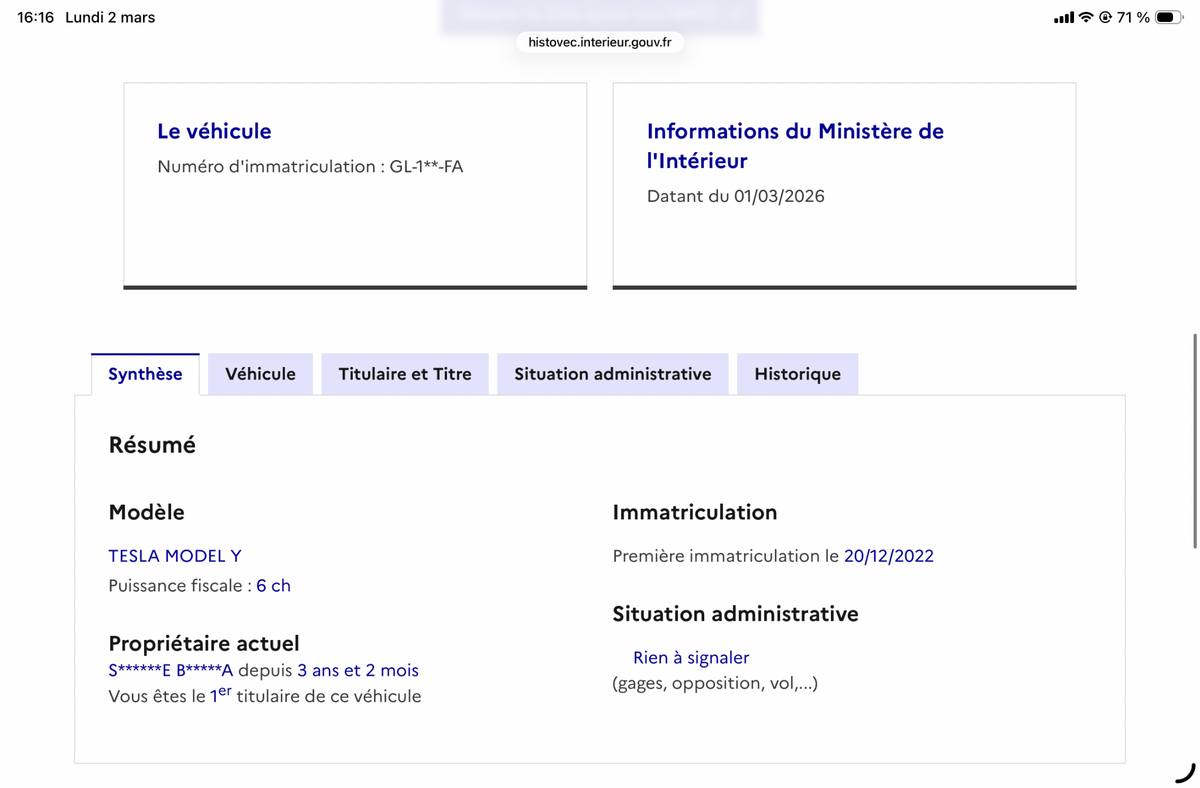Click the Propriétaire actuel heading
The width and height of the screenshot is (1200, 788).
[x=204, y=643]
